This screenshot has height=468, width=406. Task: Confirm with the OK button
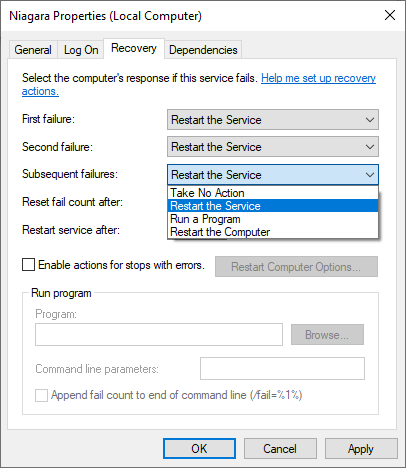(199, 449)
